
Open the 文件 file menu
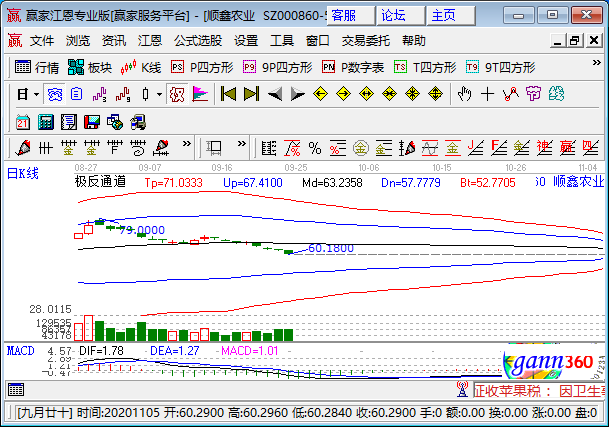42,40
